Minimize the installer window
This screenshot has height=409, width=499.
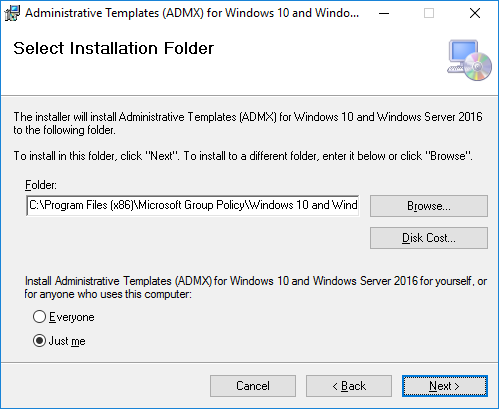point(384,13)
